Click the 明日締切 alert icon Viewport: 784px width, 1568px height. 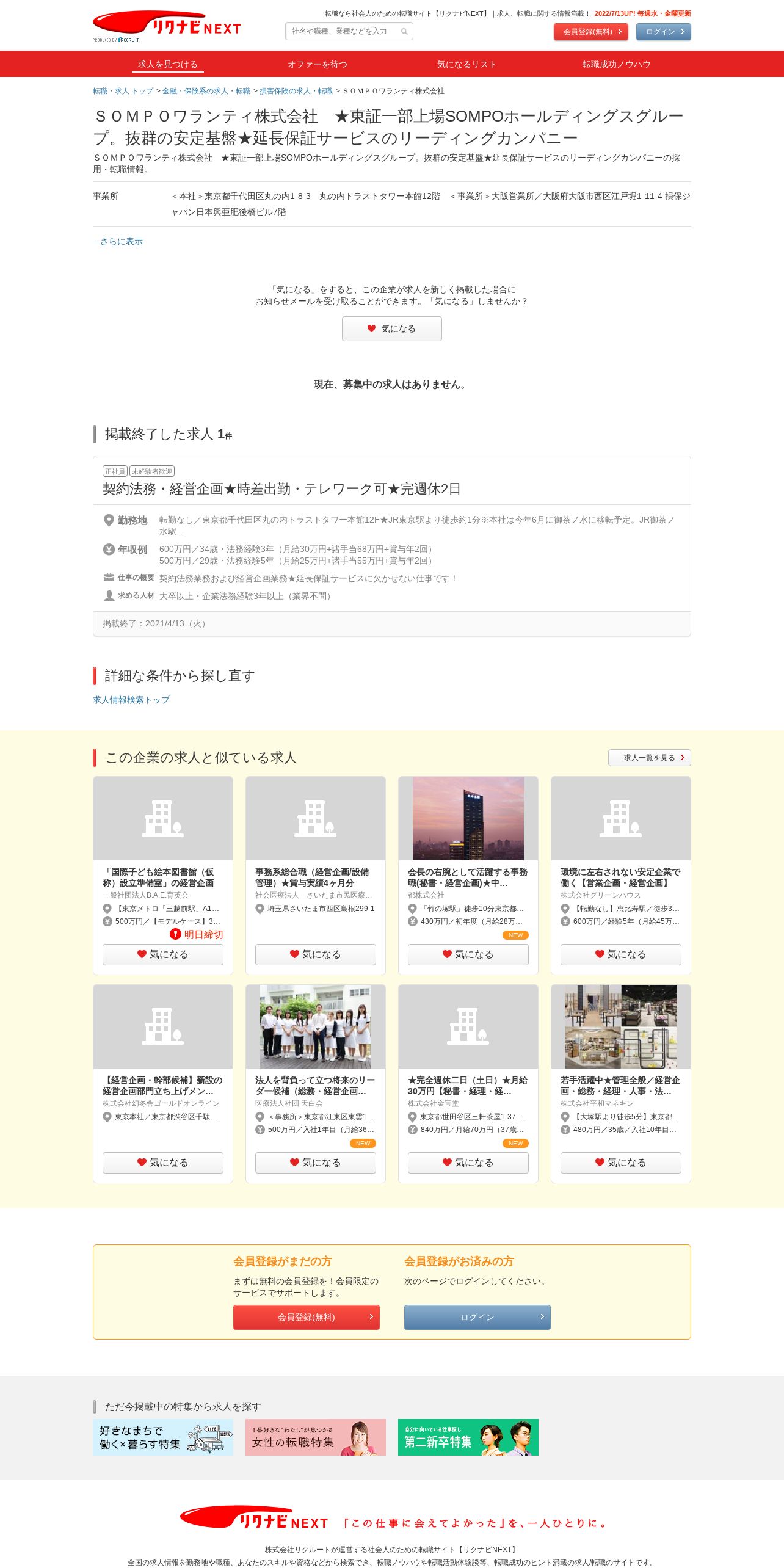[x=175, y=934]
